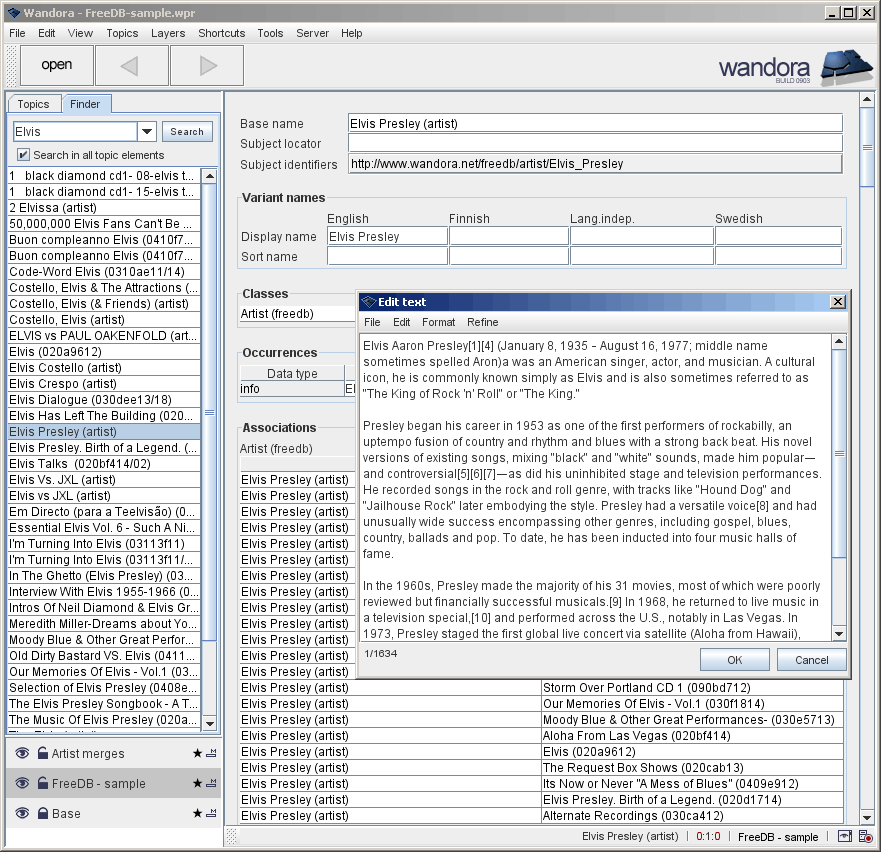Open the search field history dropdown
The height and width of the screenshot is (852, 881).
click(x=145, y=131)
